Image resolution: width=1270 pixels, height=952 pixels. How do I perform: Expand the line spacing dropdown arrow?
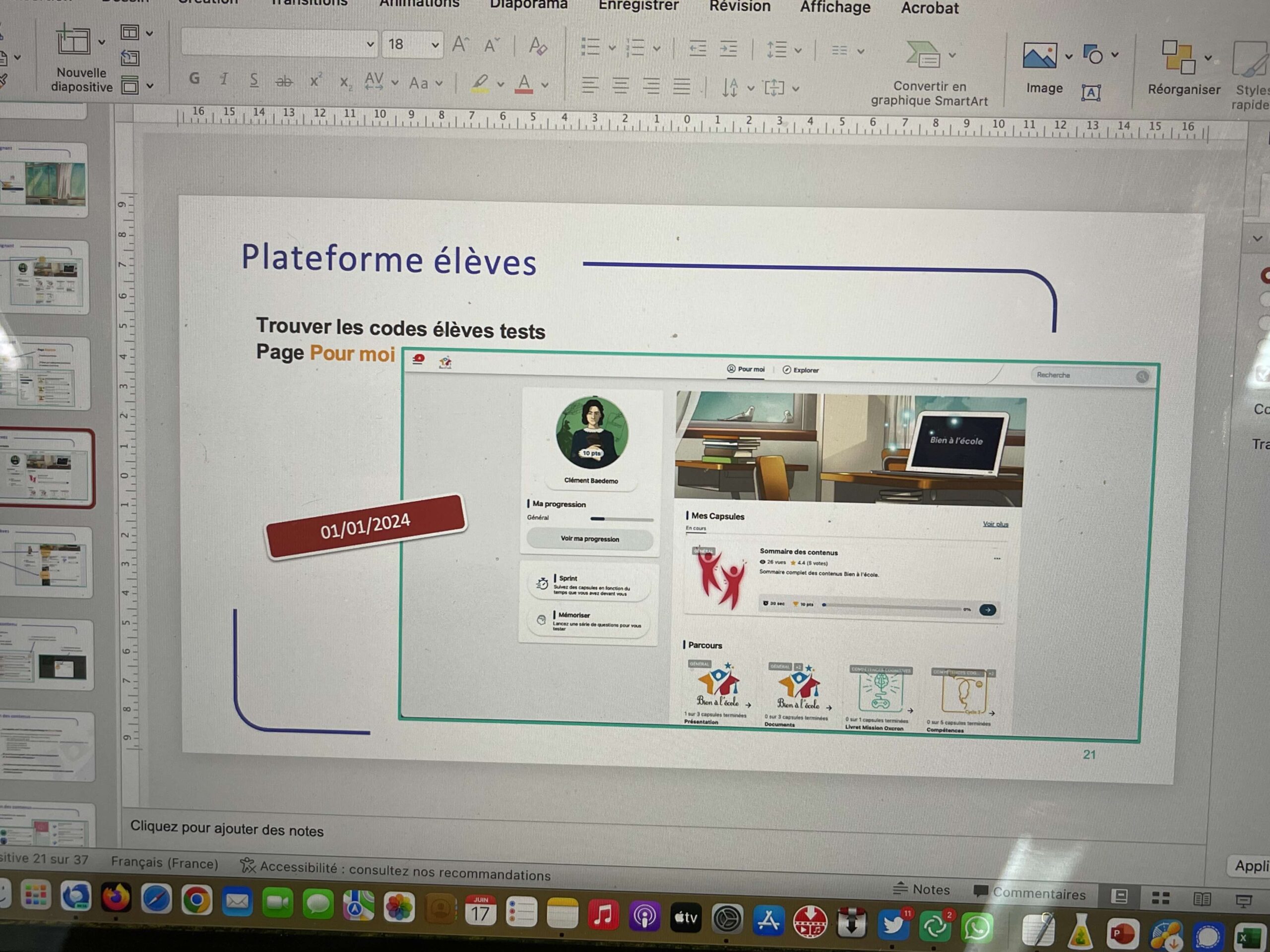click(798, 51)
